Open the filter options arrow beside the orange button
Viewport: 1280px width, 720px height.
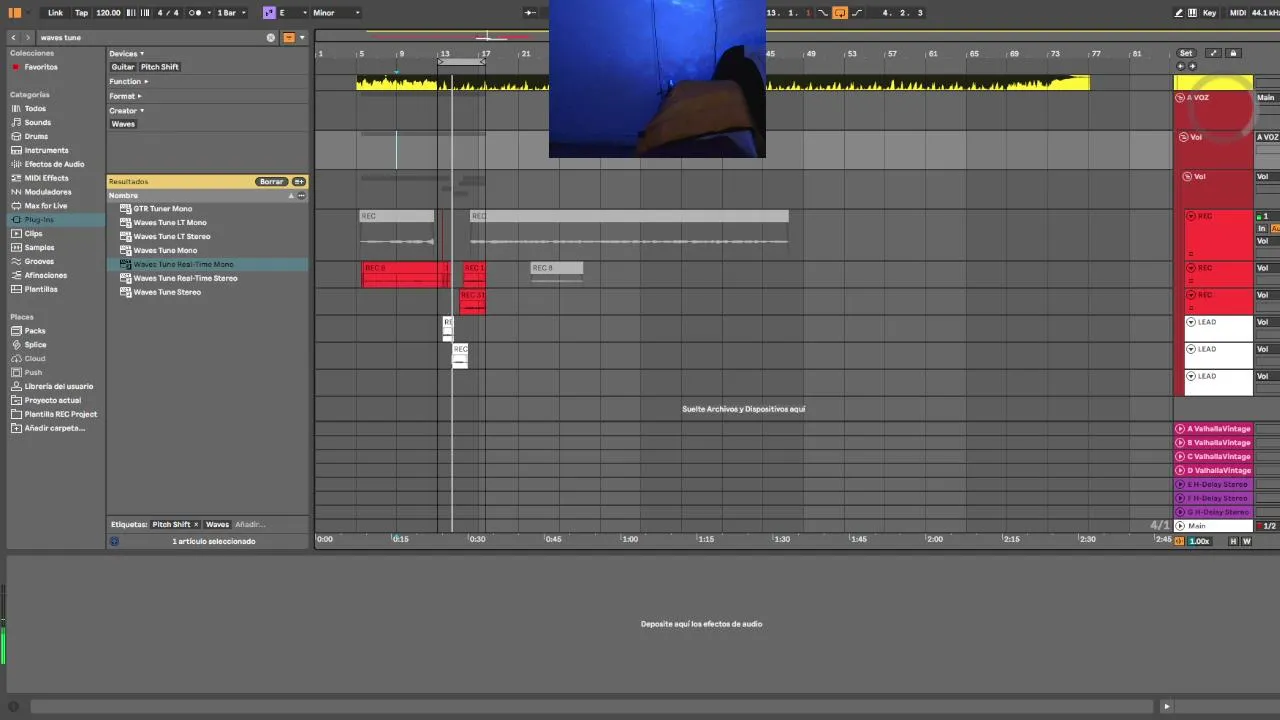coord(302,37)
